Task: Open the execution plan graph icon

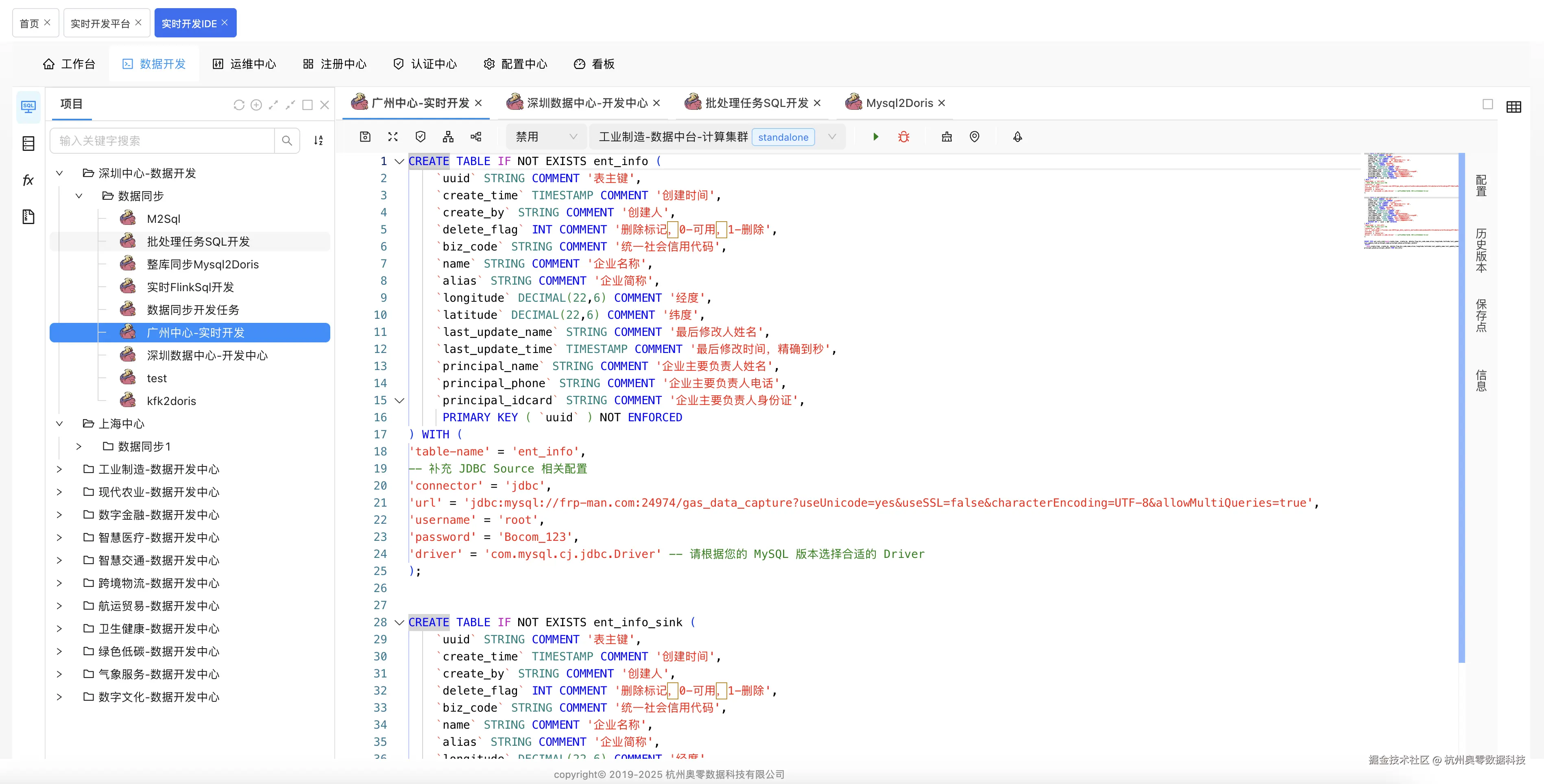Action: pos(448,137)
